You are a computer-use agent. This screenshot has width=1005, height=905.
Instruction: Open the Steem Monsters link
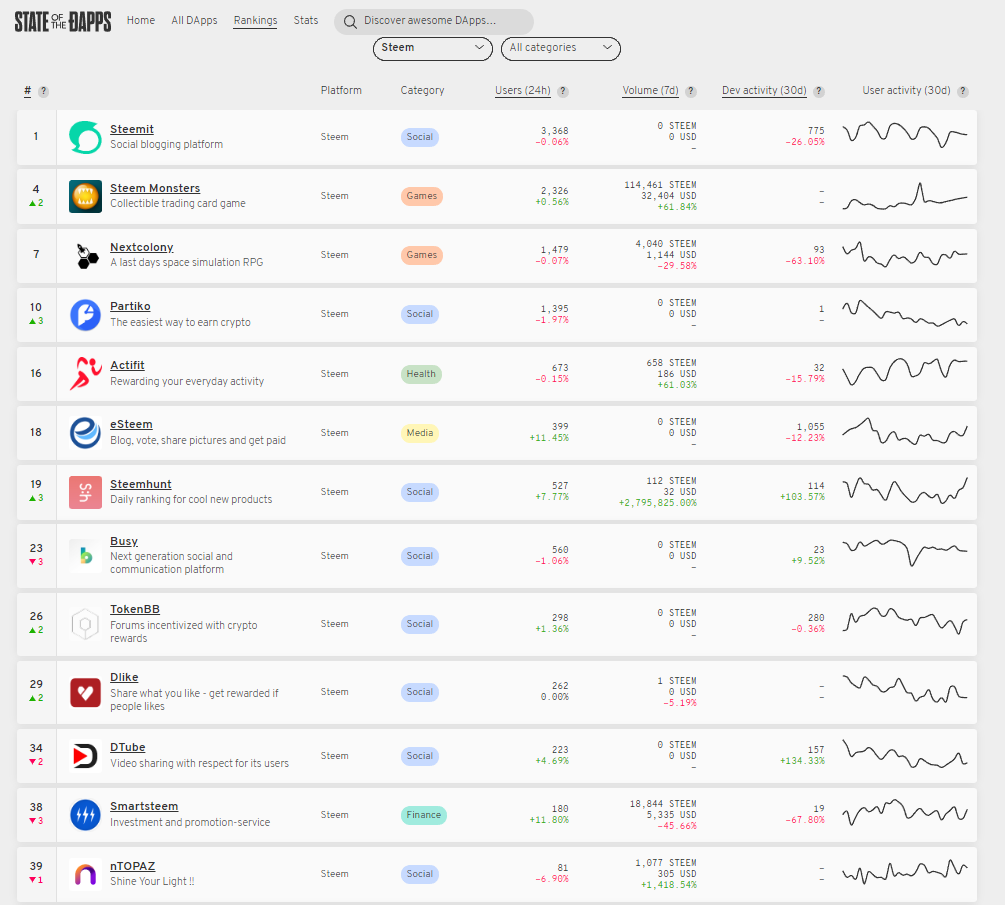click(154, 188)
